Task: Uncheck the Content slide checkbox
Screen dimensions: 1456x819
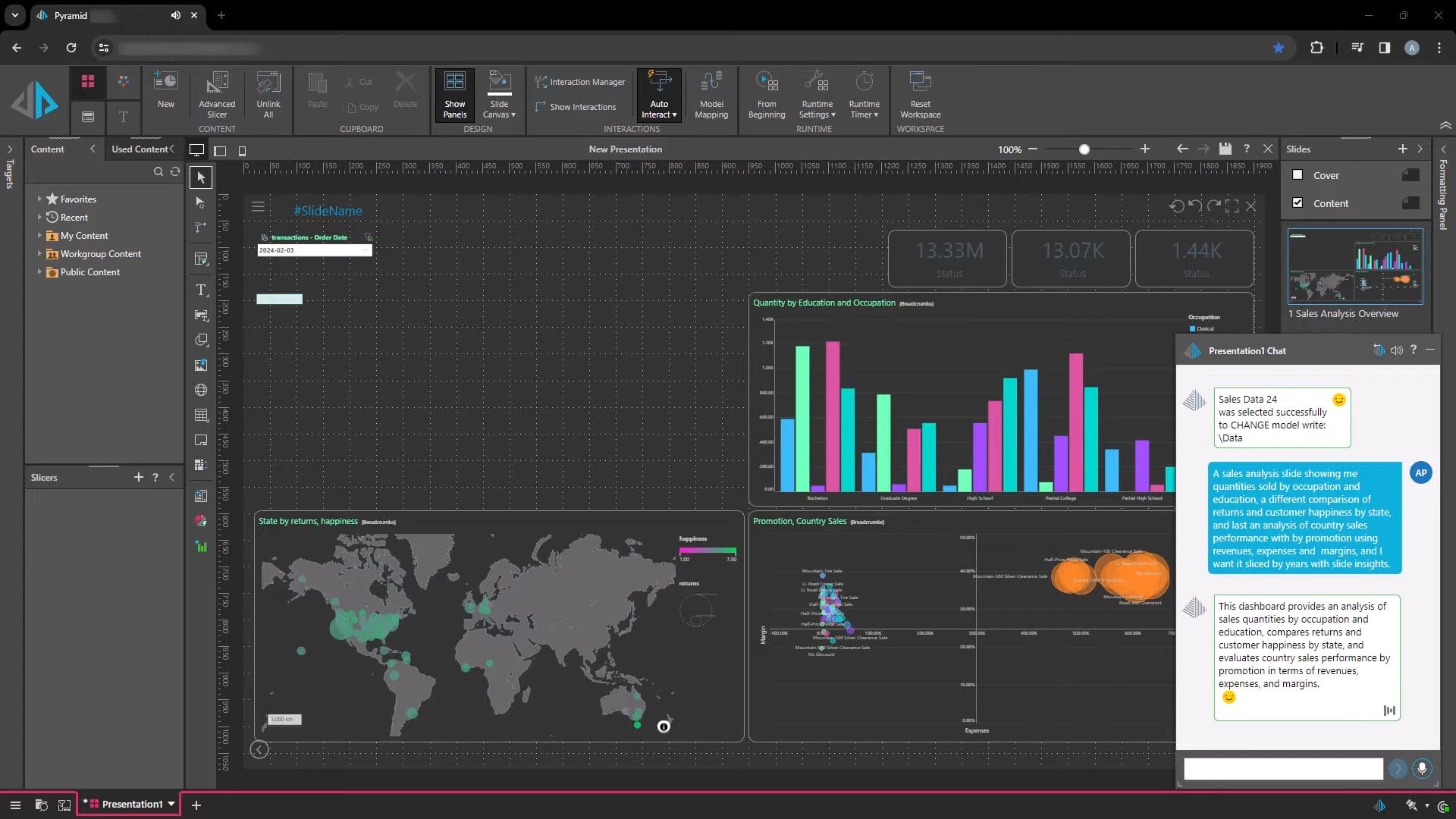Action: (x=1298, y=202)
